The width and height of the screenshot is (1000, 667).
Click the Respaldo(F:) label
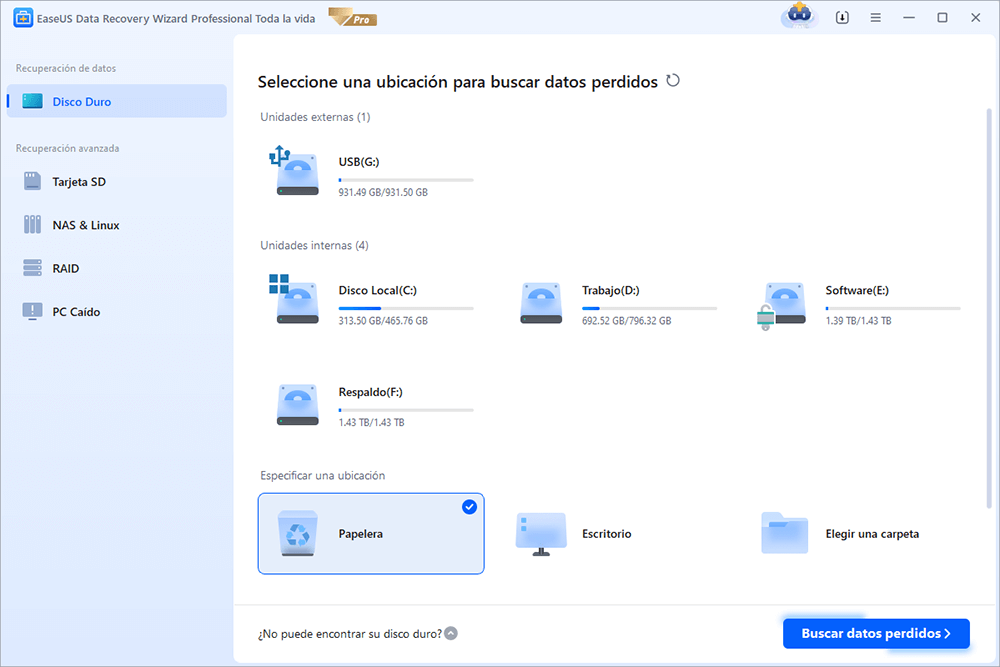click(x=371, y=392)
